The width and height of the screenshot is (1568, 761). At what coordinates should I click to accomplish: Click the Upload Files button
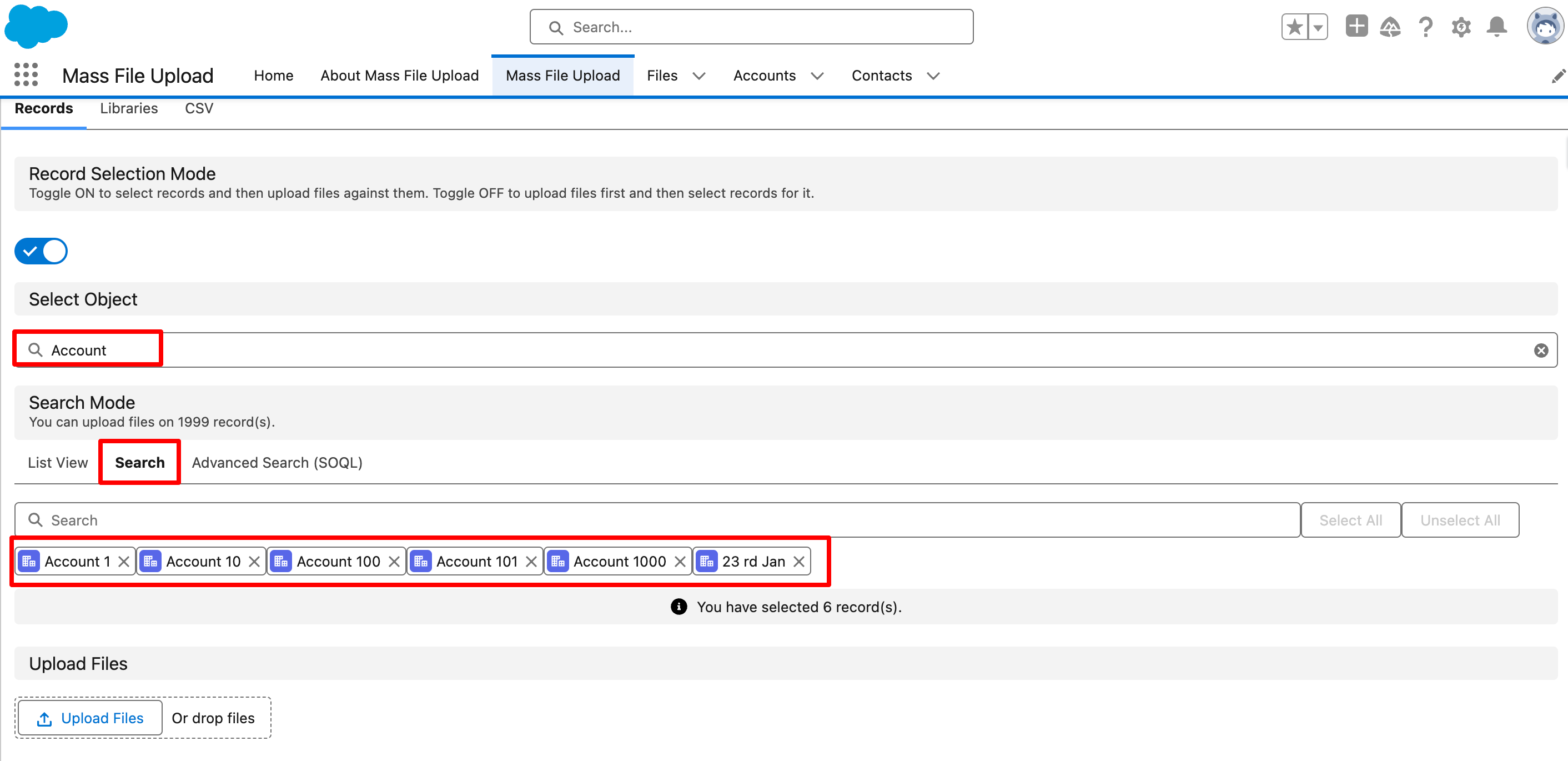90,718
